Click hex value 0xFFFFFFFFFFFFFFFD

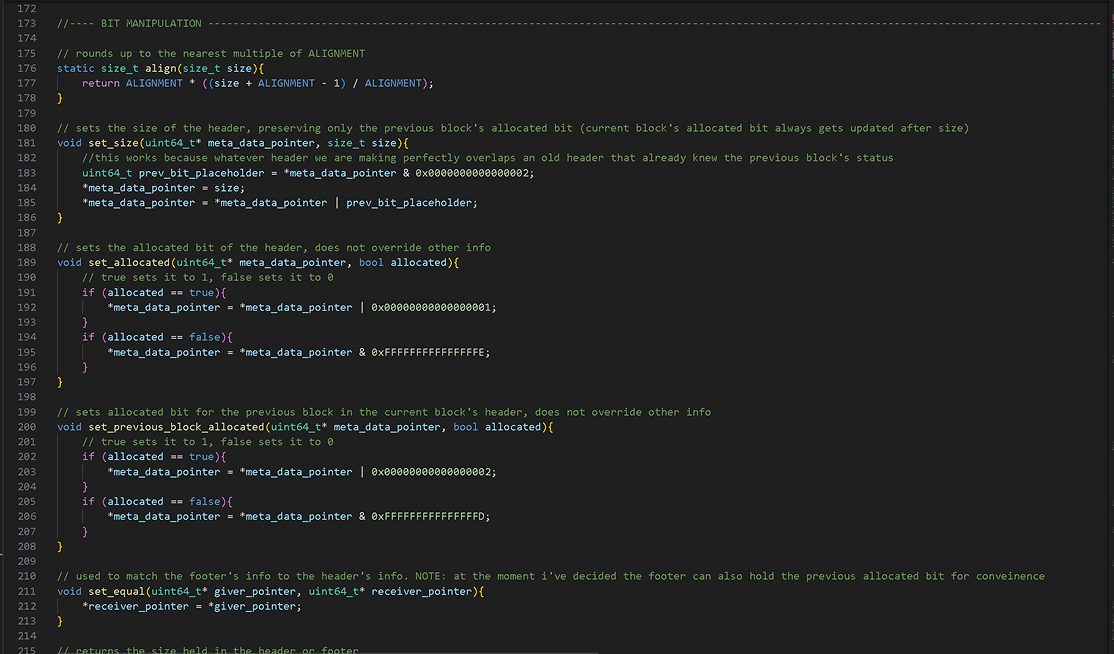pos(430,517)
